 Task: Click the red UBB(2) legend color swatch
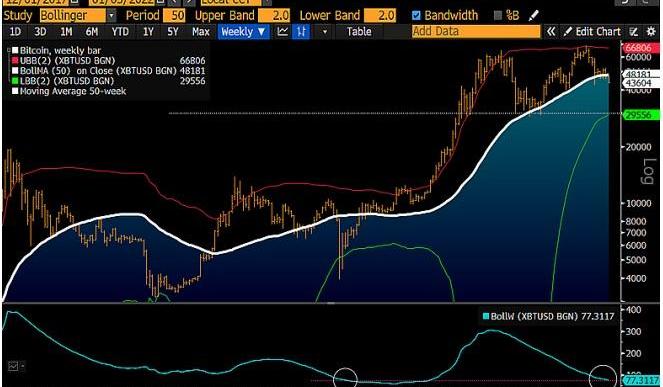(15, 61)
